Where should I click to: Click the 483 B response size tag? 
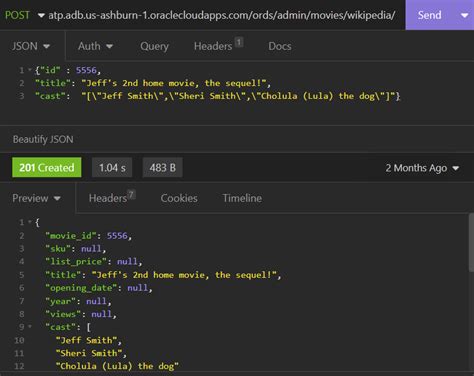[162, 167]
